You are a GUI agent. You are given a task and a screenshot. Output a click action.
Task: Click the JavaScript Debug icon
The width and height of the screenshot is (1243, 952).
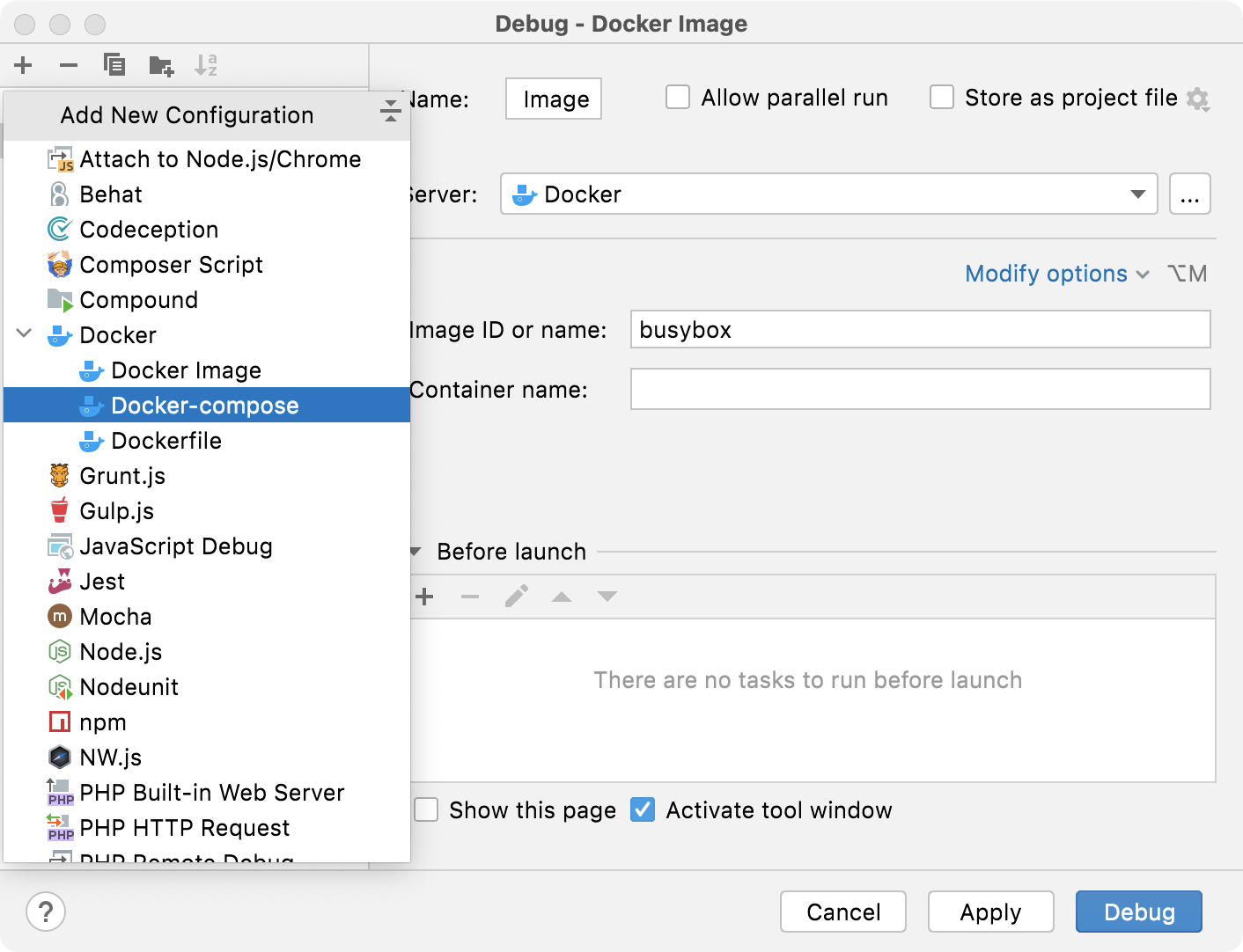pyautogui.click(x=60, y=546)
